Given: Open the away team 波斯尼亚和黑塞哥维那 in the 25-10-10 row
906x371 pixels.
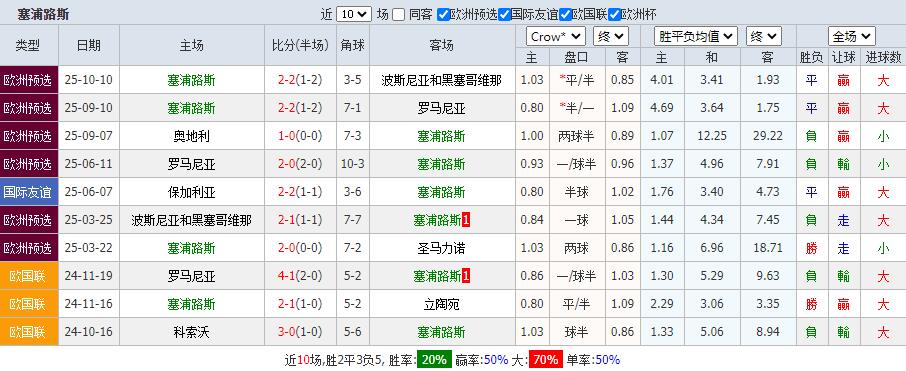Looking at the screenshot, I should point(441,80).
